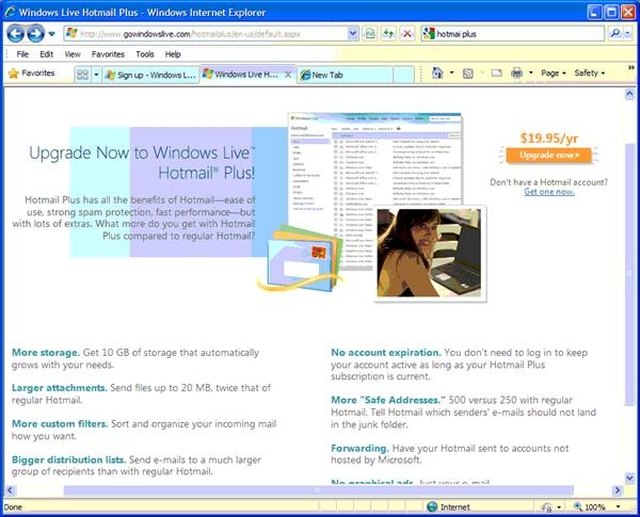Click the envelope mail graphic
This screenshot has height=517, width=640.
tap(300, 259)
